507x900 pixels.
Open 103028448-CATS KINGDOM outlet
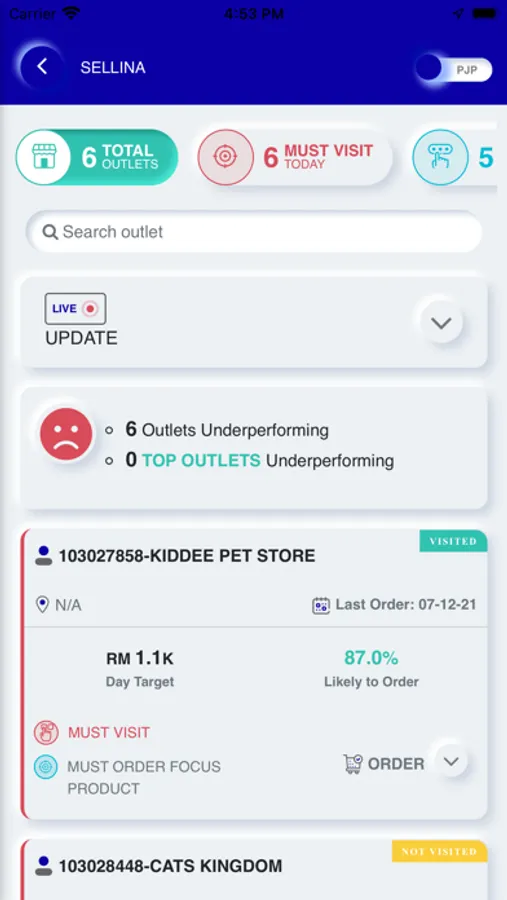[x=171, y=866]
